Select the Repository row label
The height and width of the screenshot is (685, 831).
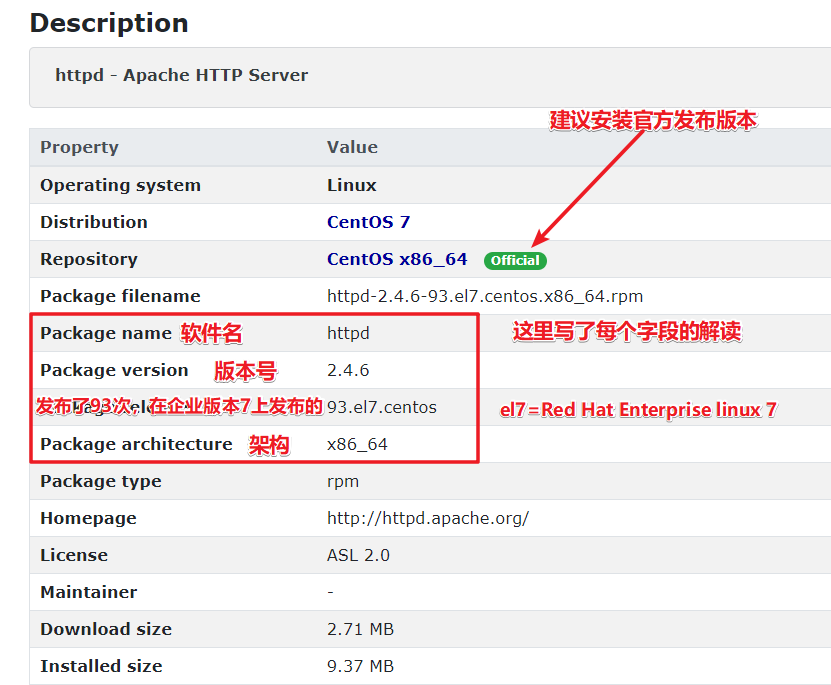point(89,260)
